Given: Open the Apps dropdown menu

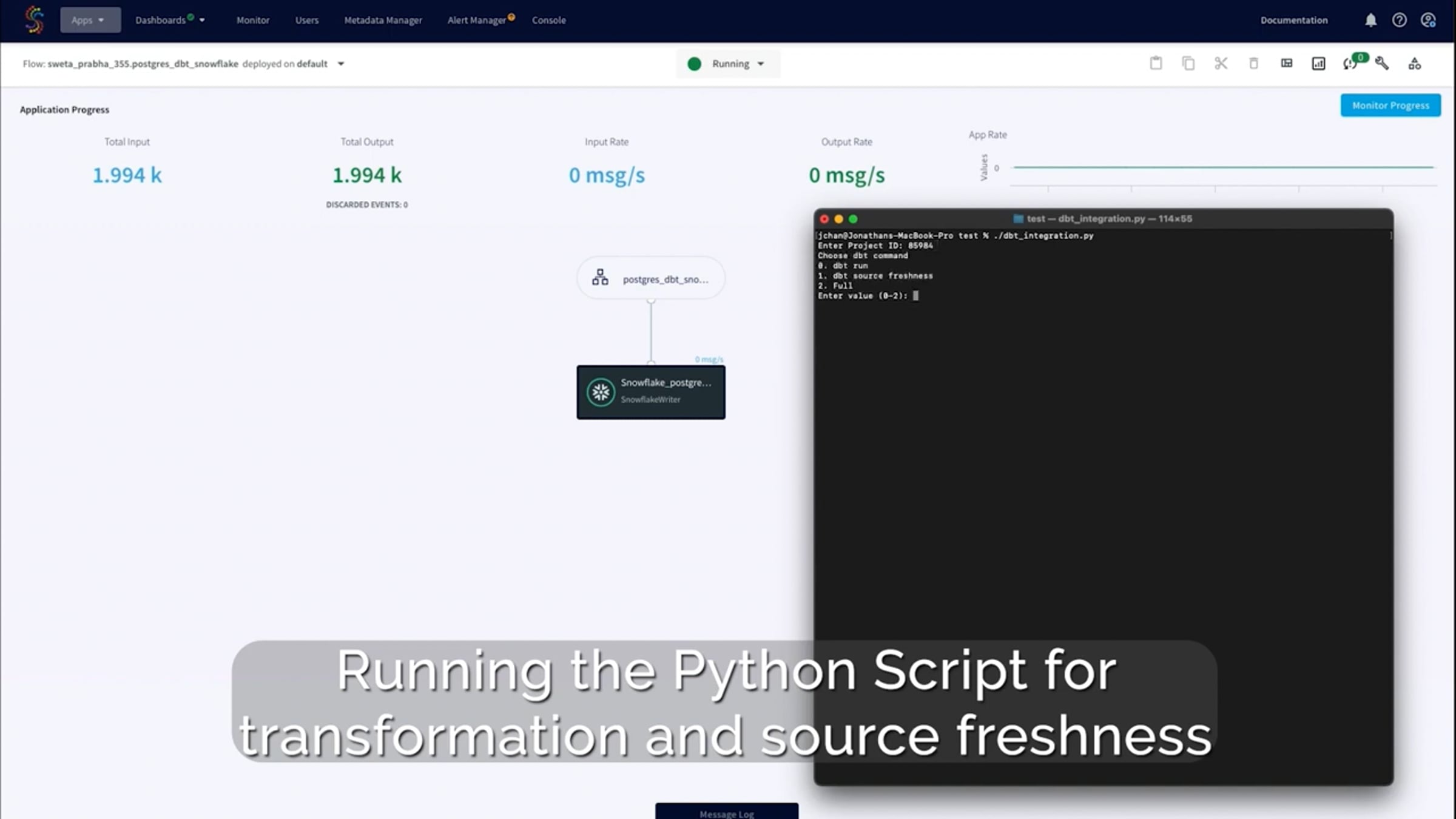Looking at the screenshot, I should click(90, 20).
